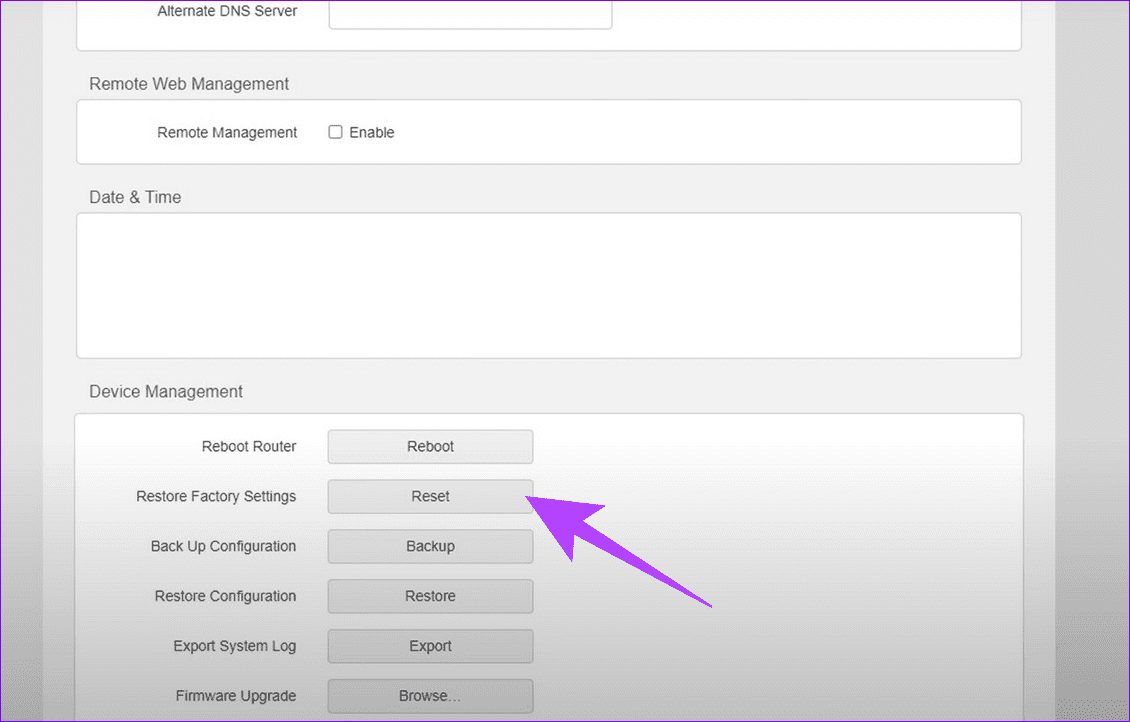Click Browse to select firmware file
Viewport: 1130px width, 722px height.
point(430,696)
